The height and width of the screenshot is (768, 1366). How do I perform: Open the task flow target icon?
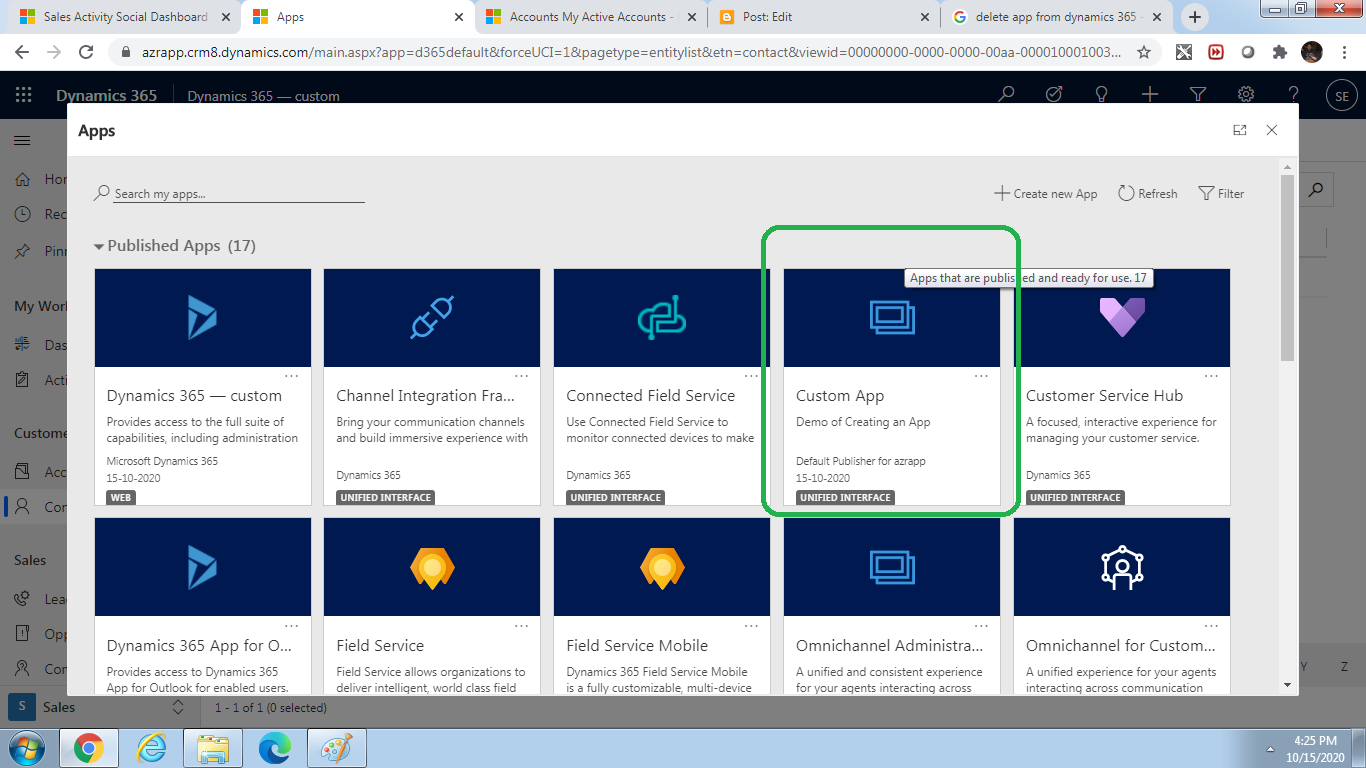1054,95
